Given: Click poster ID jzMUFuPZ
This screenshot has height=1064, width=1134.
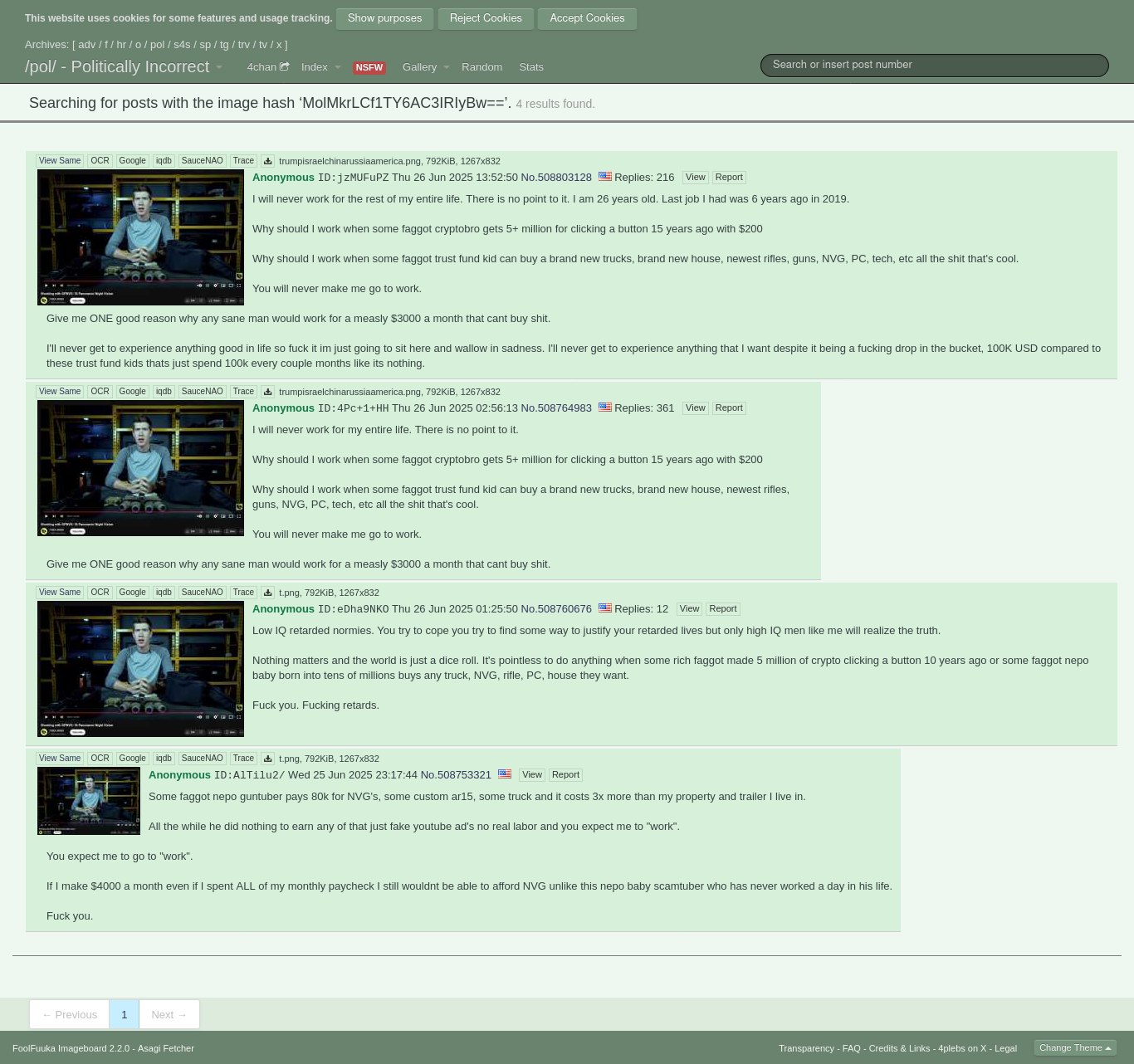Looking at the screenshot, I should tap(353, 178).
